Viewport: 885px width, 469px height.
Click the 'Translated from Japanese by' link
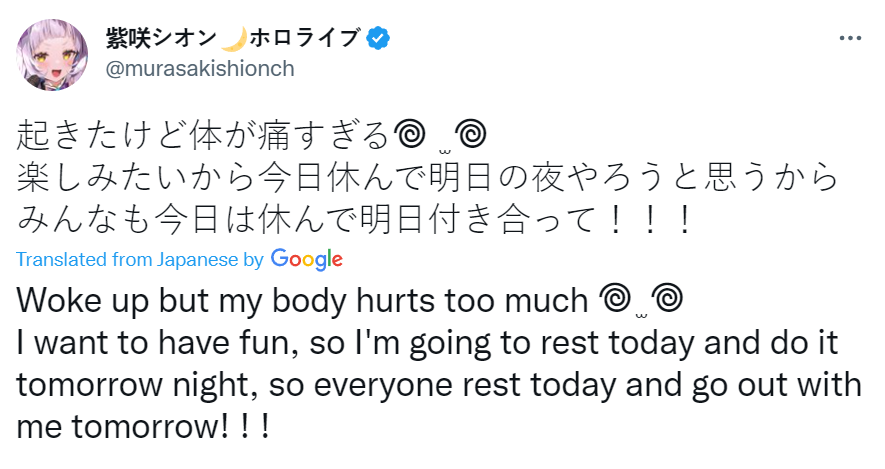tap(140, 260)
